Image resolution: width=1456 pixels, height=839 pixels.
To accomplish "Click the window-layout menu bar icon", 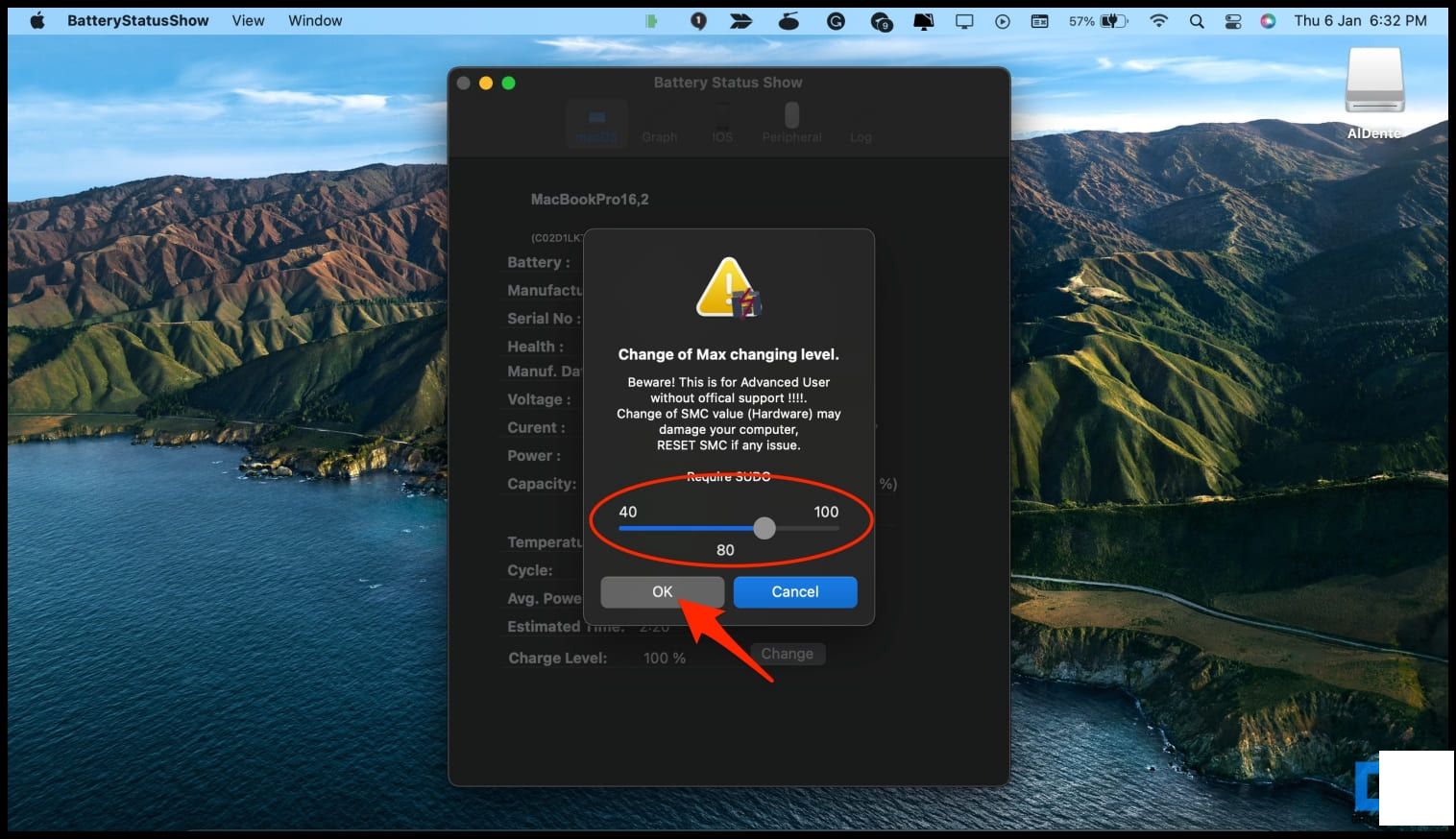I will click(1040, 20).
